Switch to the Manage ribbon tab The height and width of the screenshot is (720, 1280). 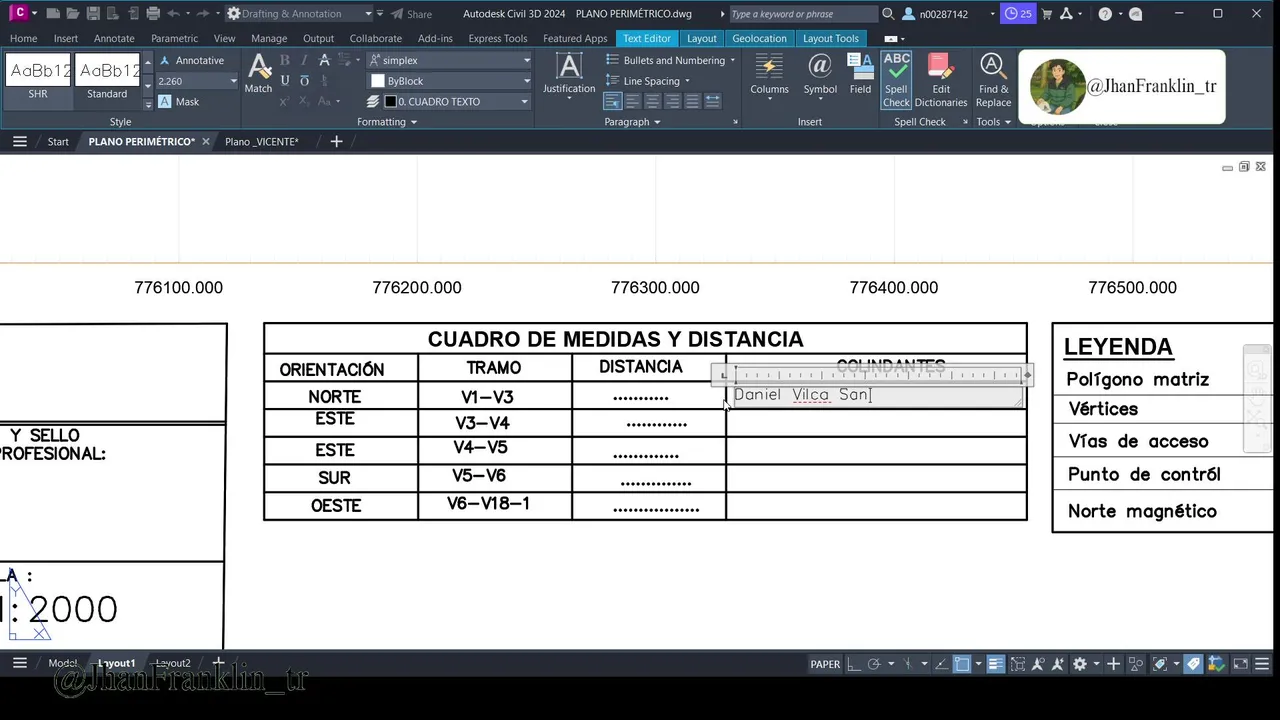point(269,38)
